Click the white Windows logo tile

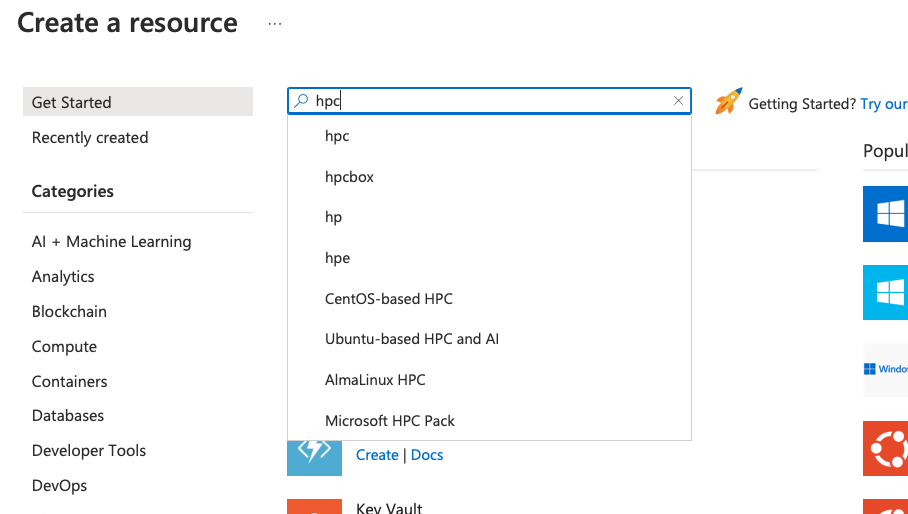pos(886,370)
